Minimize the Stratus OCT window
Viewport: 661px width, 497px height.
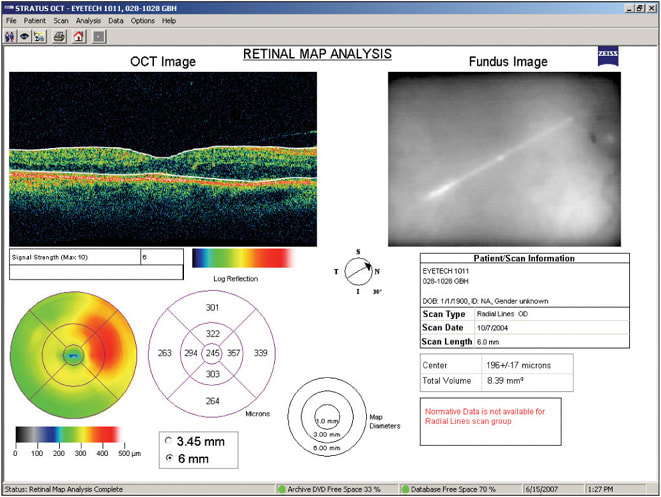tap(630, 8)
